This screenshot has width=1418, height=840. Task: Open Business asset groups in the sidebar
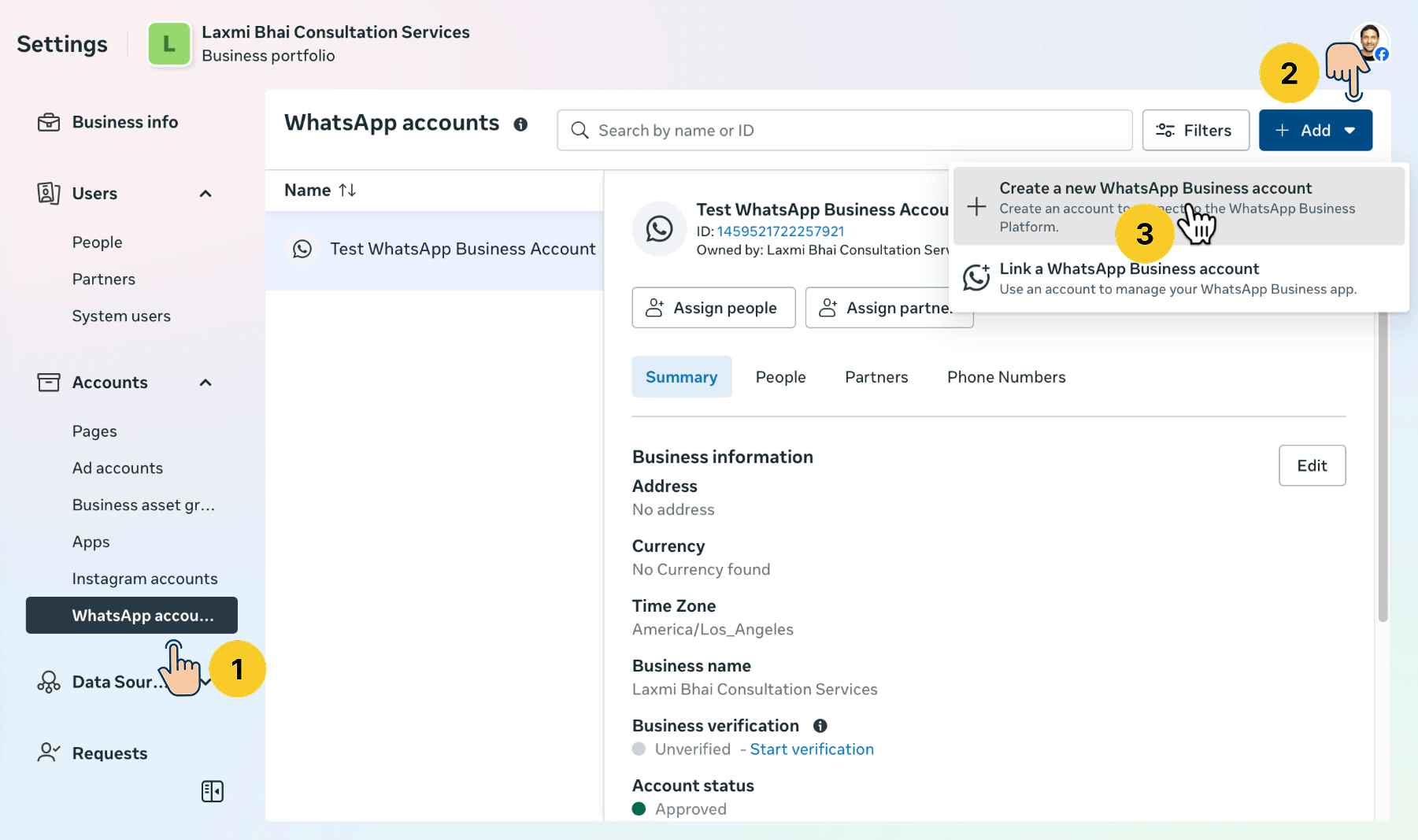click(143, 505)
